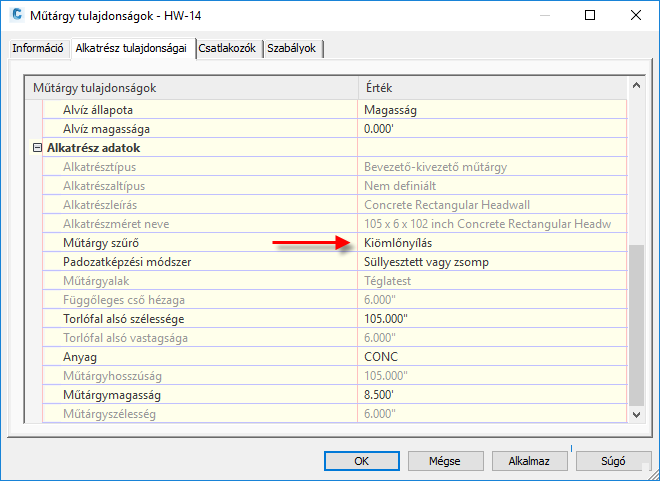Click the Alkatrész tulajdonságai tab
Screen dimensions: 660x481
tap(132, 48)
